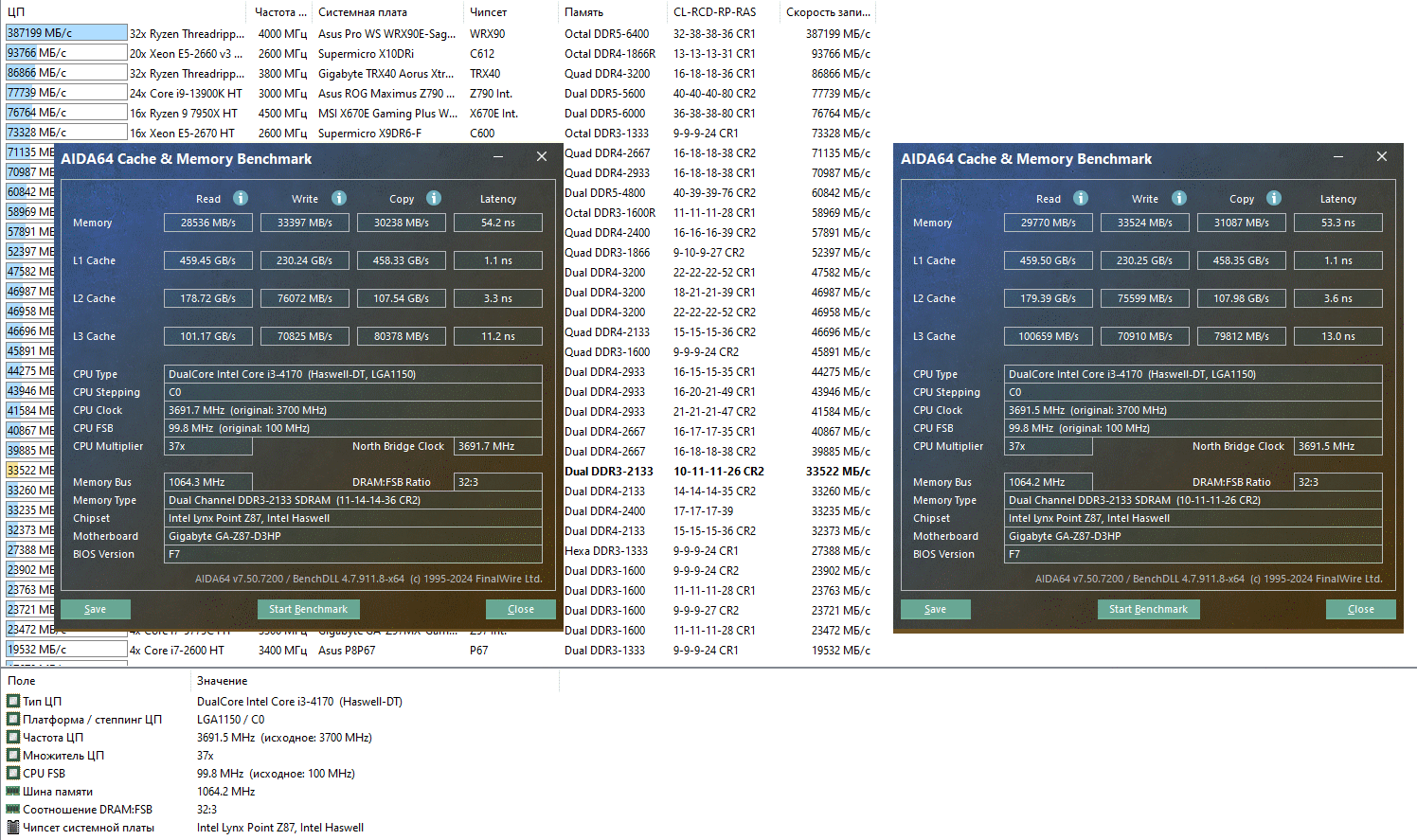Sort by the Чипсет column header
Image resolution: width=1417 pixels, height=840 pixels.
coord(511,12)
